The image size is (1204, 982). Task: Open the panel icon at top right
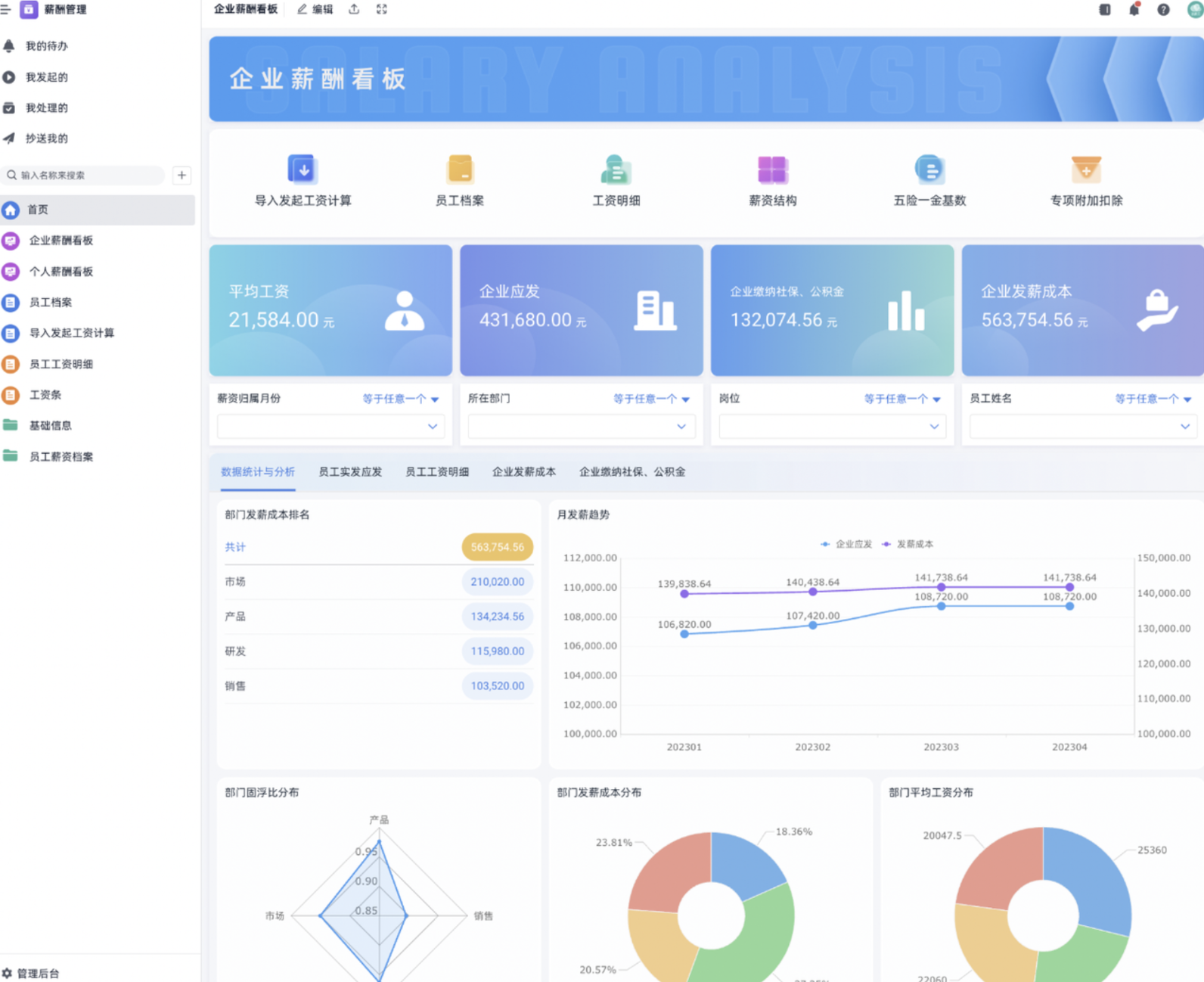click(1105, 10)
